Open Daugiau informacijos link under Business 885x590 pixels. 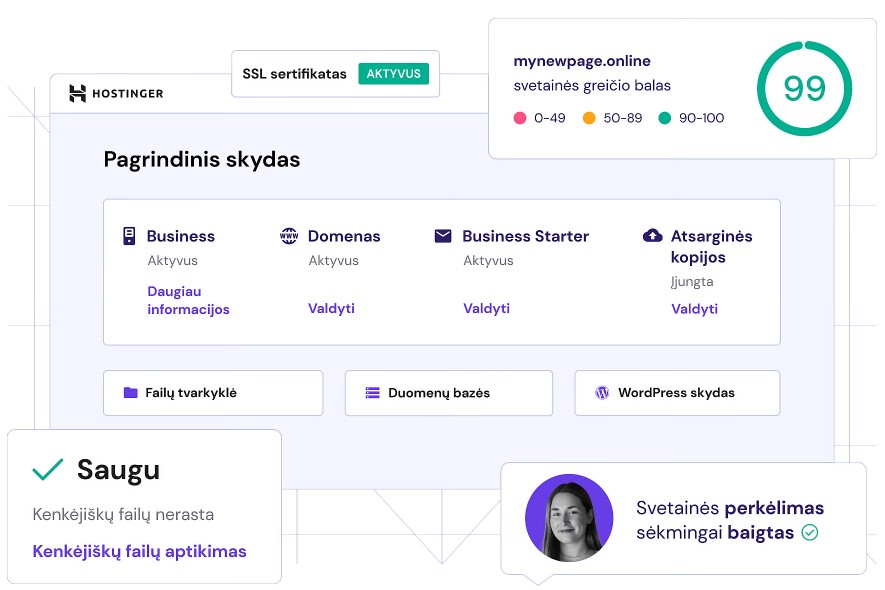(x=188, y=300)
